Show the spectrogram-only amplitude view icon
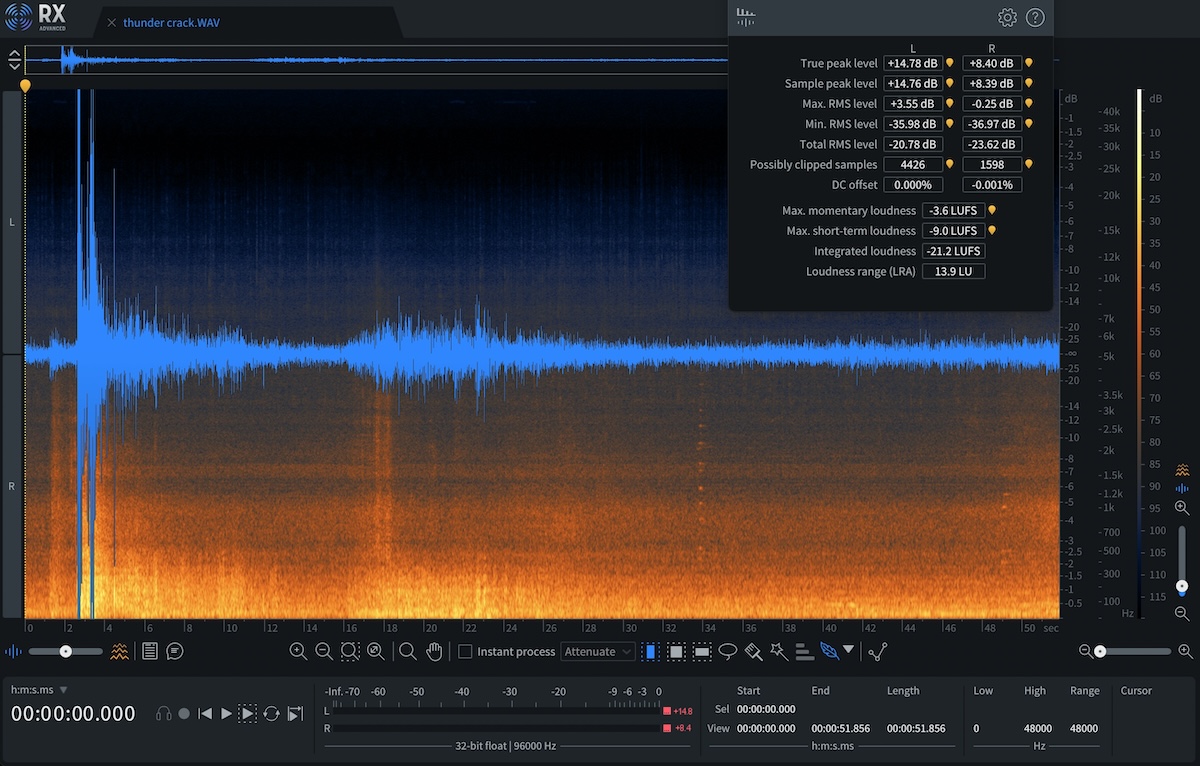Screen dimensions: 1200x766 [x=1182, y=469]
